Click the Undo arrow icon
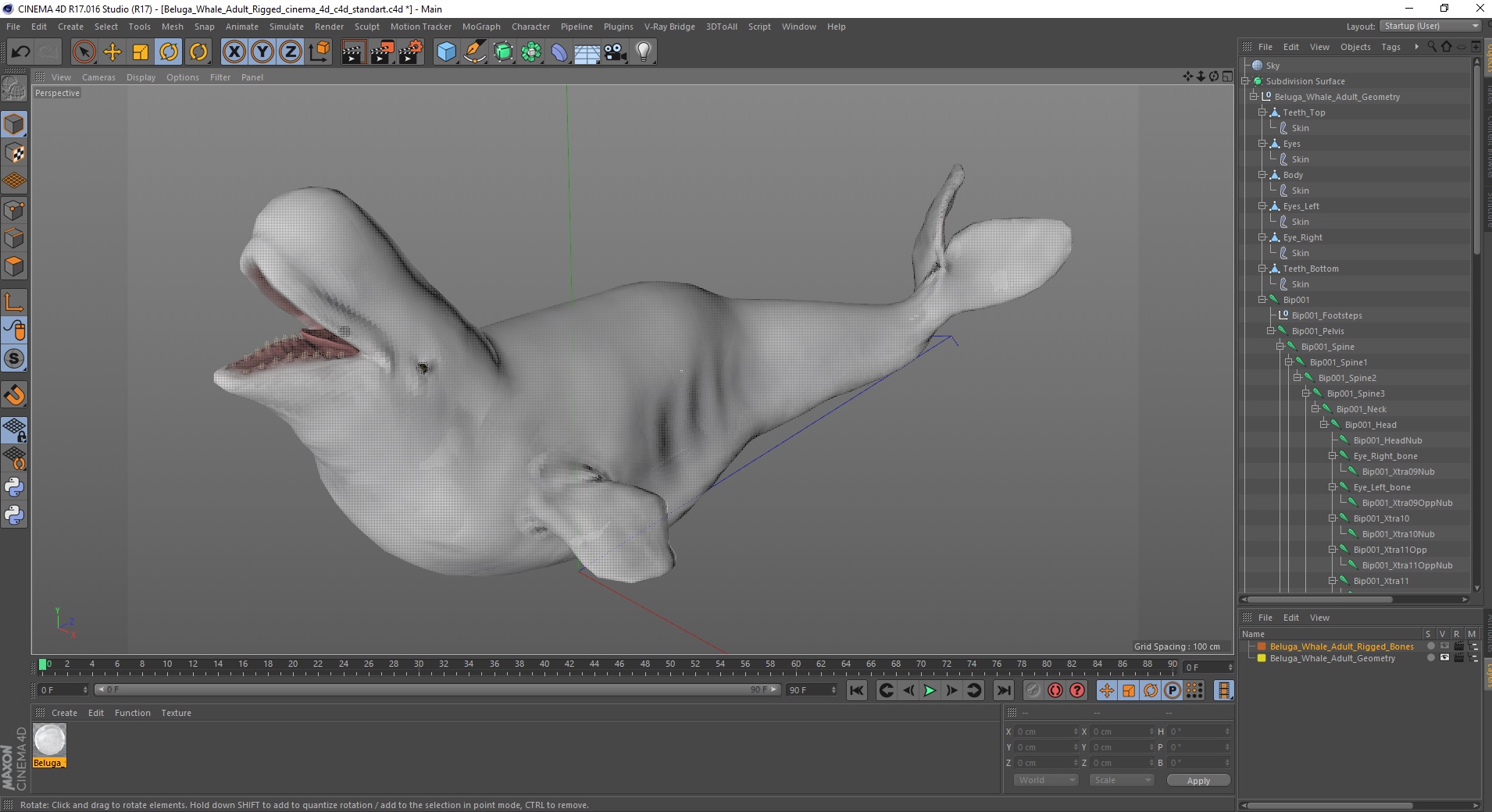 click(20, 52)
